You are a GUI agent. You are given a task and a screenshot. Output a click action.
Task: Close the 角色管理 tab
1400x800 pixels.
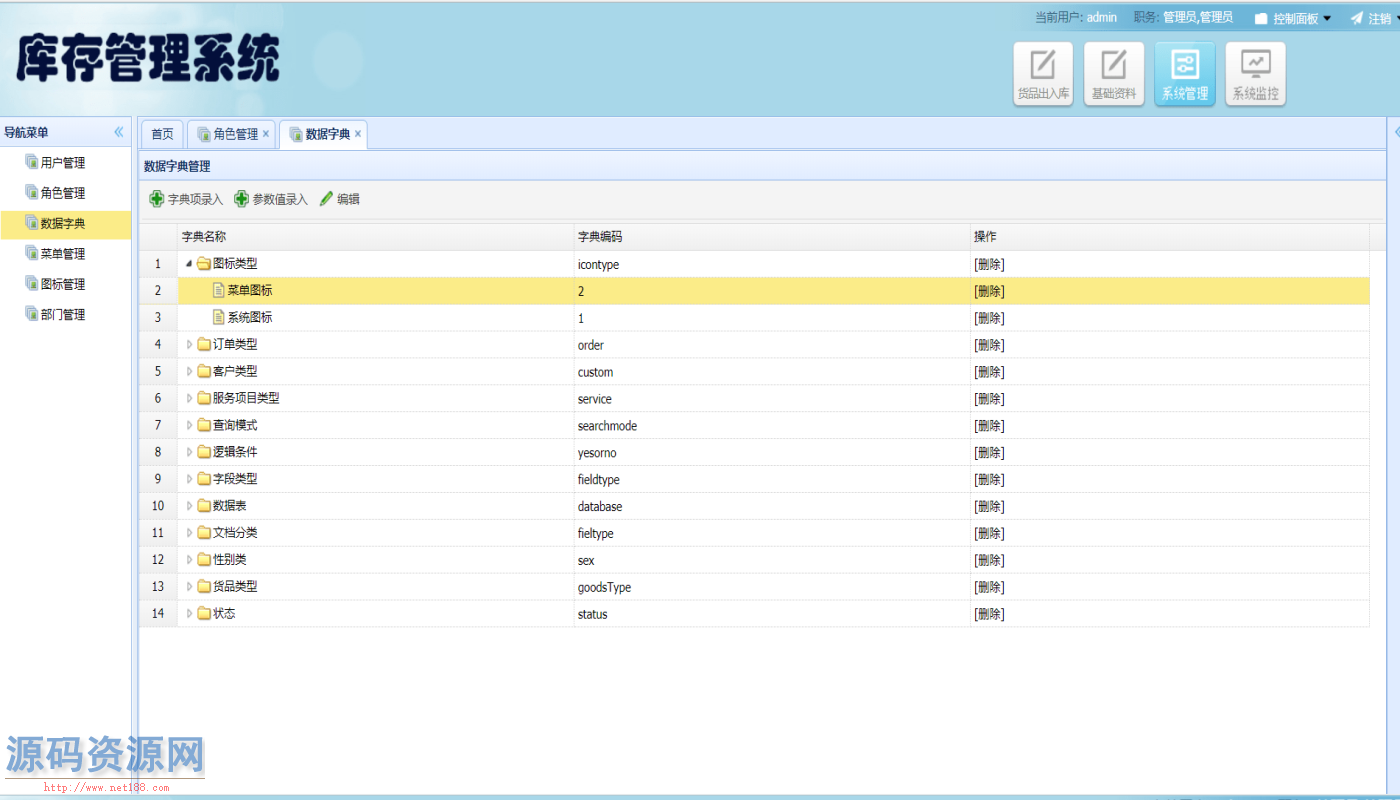pyautogui.click(x=266, y=134)
